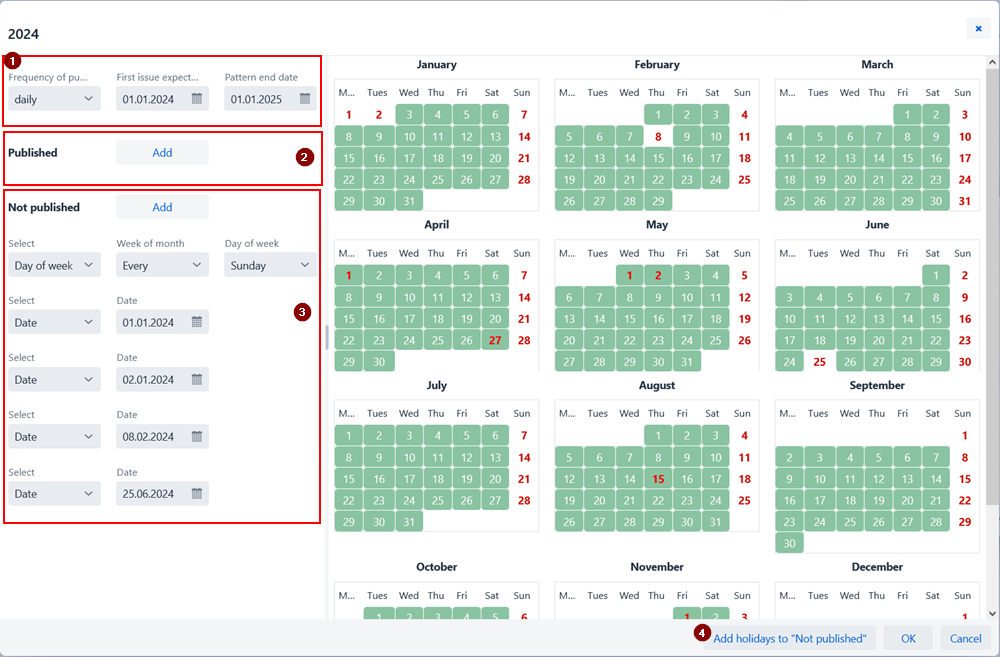
Task: Open date picker beside 08.02.2024 entry
Action: (198, 436)
